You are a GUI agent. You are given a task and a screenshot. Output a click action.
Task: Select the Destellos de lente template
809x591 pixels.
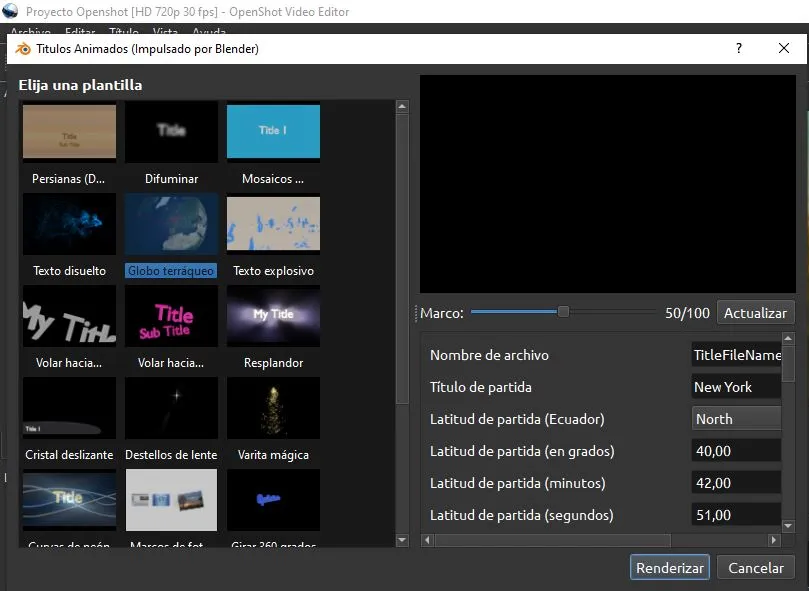[171, 408]
